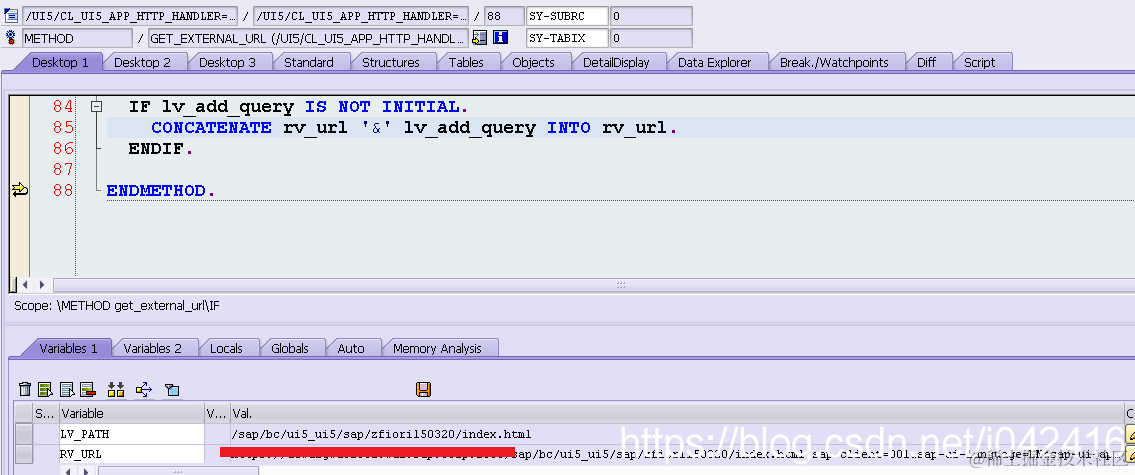Click the pencil edit icon for RV_URL row
The image size is (1135, 475).
point(1130,455)
